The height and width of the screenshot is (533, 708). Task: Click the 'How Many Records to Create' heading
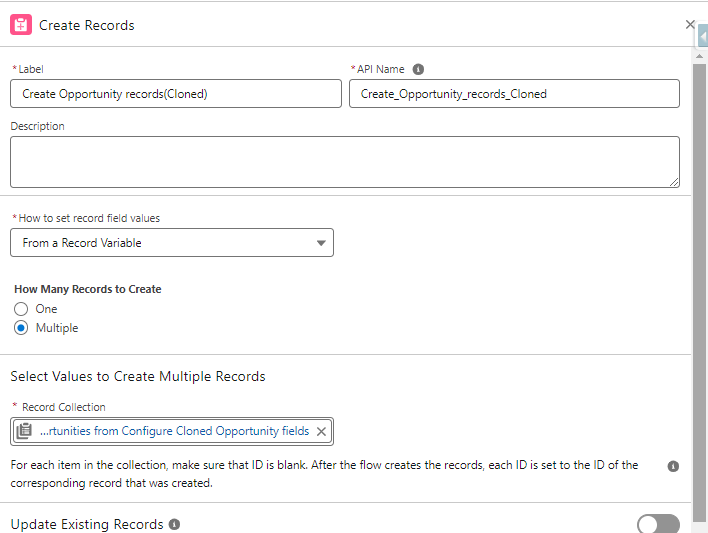[88, 289]
